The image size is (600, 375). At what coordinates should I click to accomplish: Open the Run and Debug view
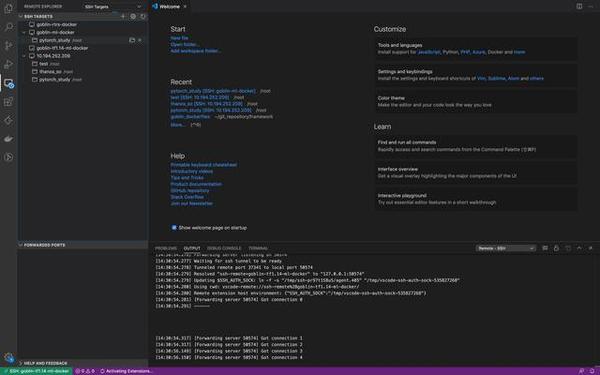click(x=8, y=64)
